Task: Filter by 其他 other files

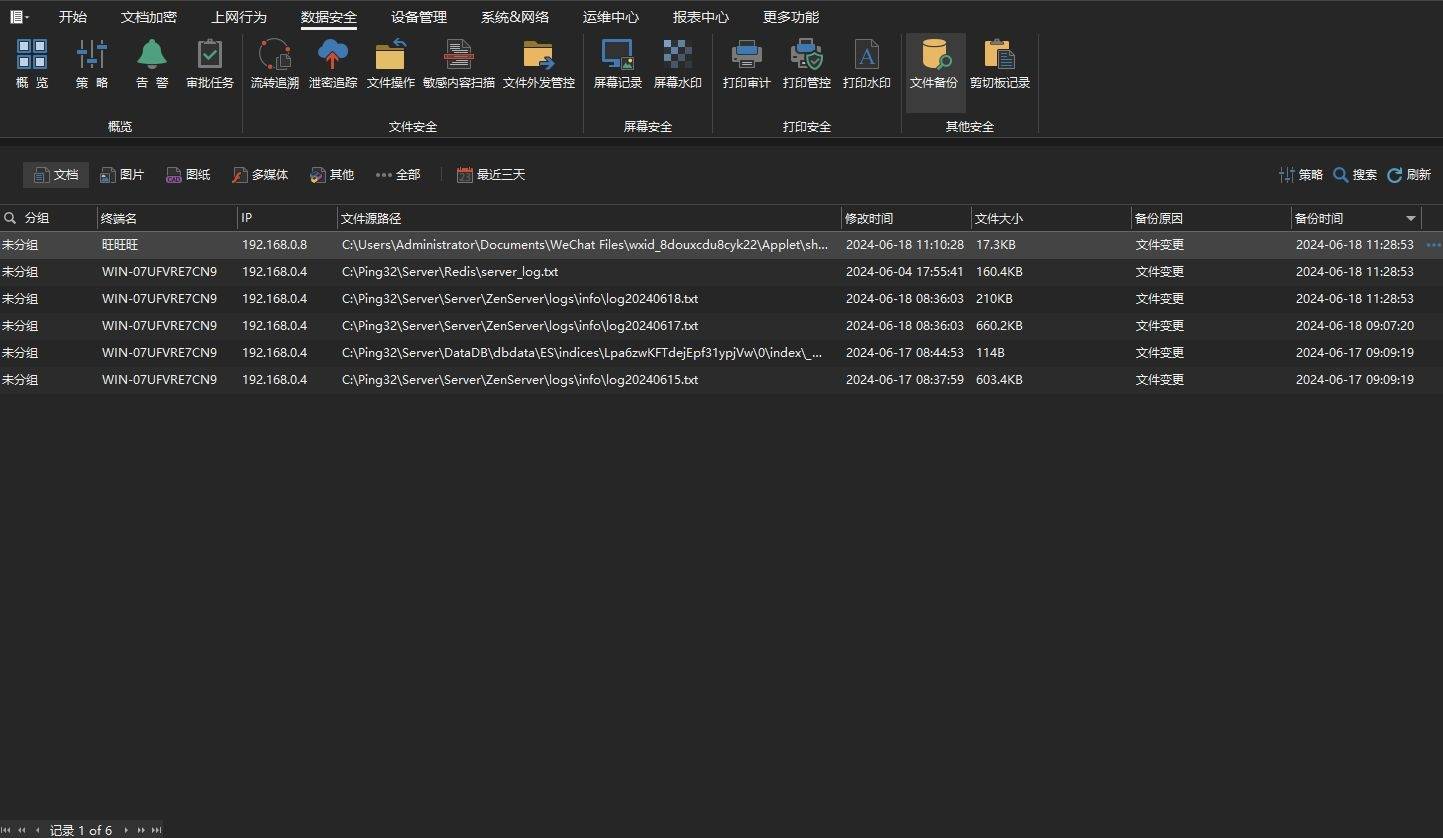Action: (x=332, y=175)
